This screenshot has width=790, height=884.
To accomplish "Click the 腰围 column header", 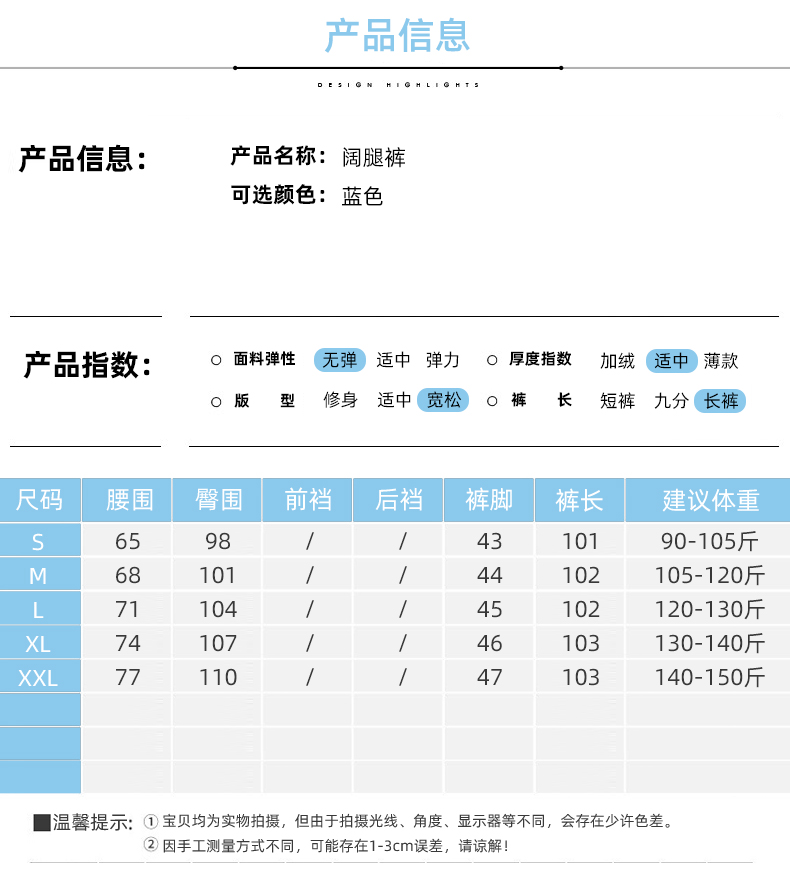I will pos(129,500).
